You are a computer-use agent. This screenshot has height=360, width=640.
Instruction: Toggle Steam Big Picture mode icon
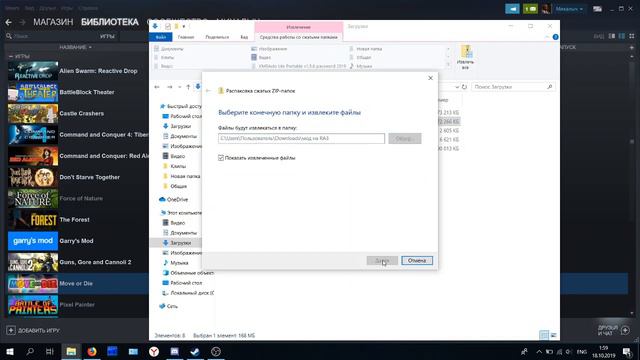597,9
